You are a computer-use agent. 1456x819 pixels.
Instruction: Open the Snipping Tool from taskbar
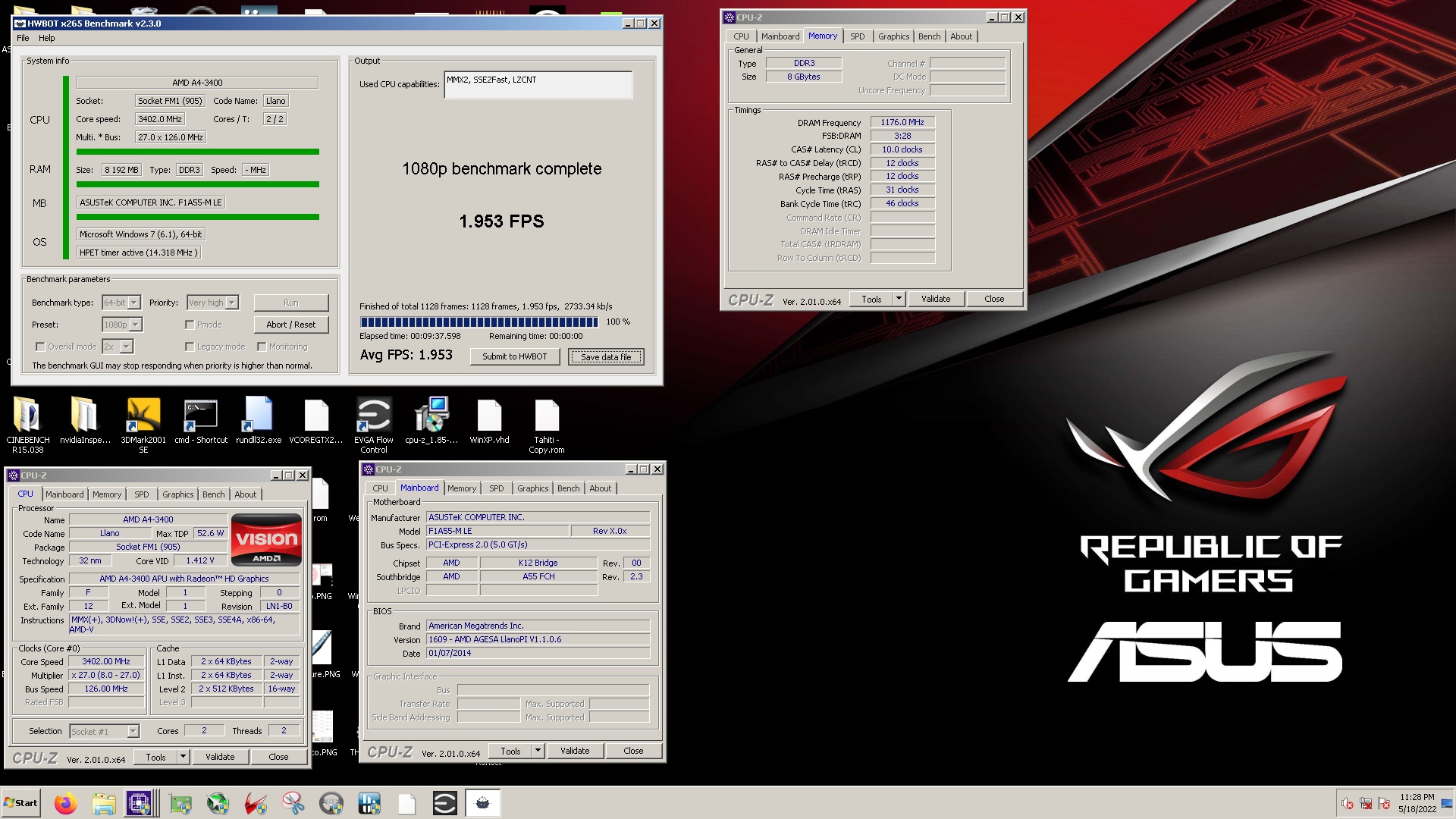293,803
